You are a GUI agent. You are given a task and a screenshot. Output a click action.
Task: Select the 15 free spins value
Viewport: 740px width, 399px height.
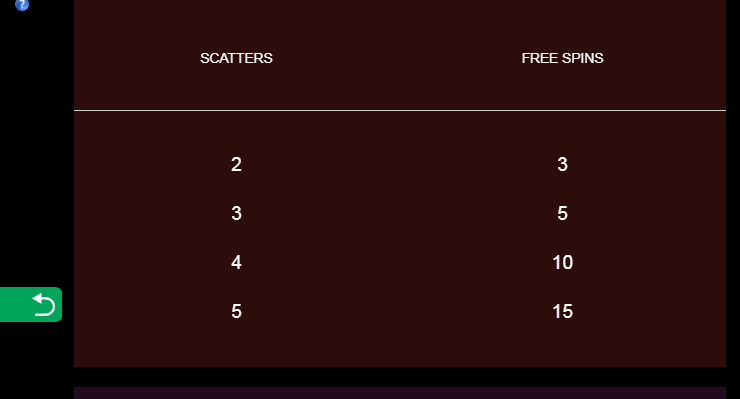coord(563,311)
